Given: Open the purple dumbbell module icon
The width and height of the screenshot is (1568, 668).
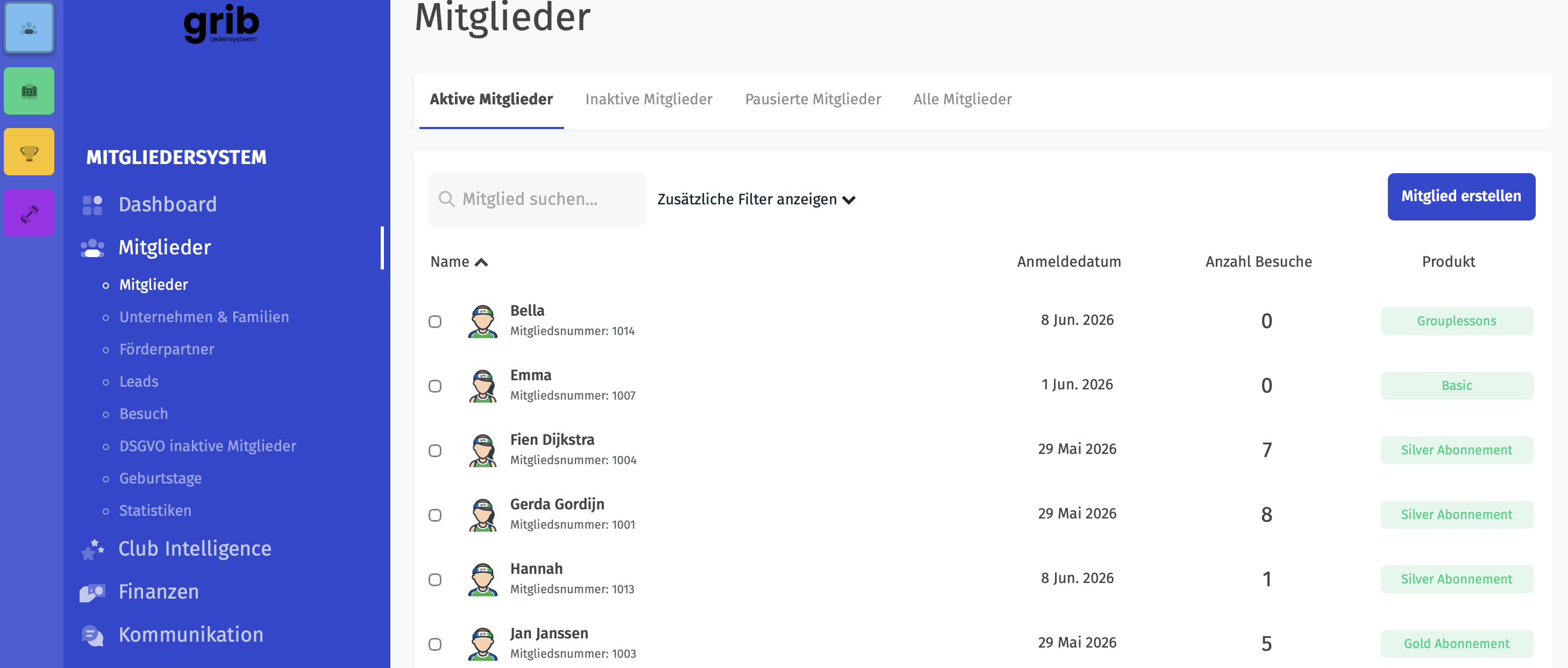Looking at the screenshot, I should point(28,213).
